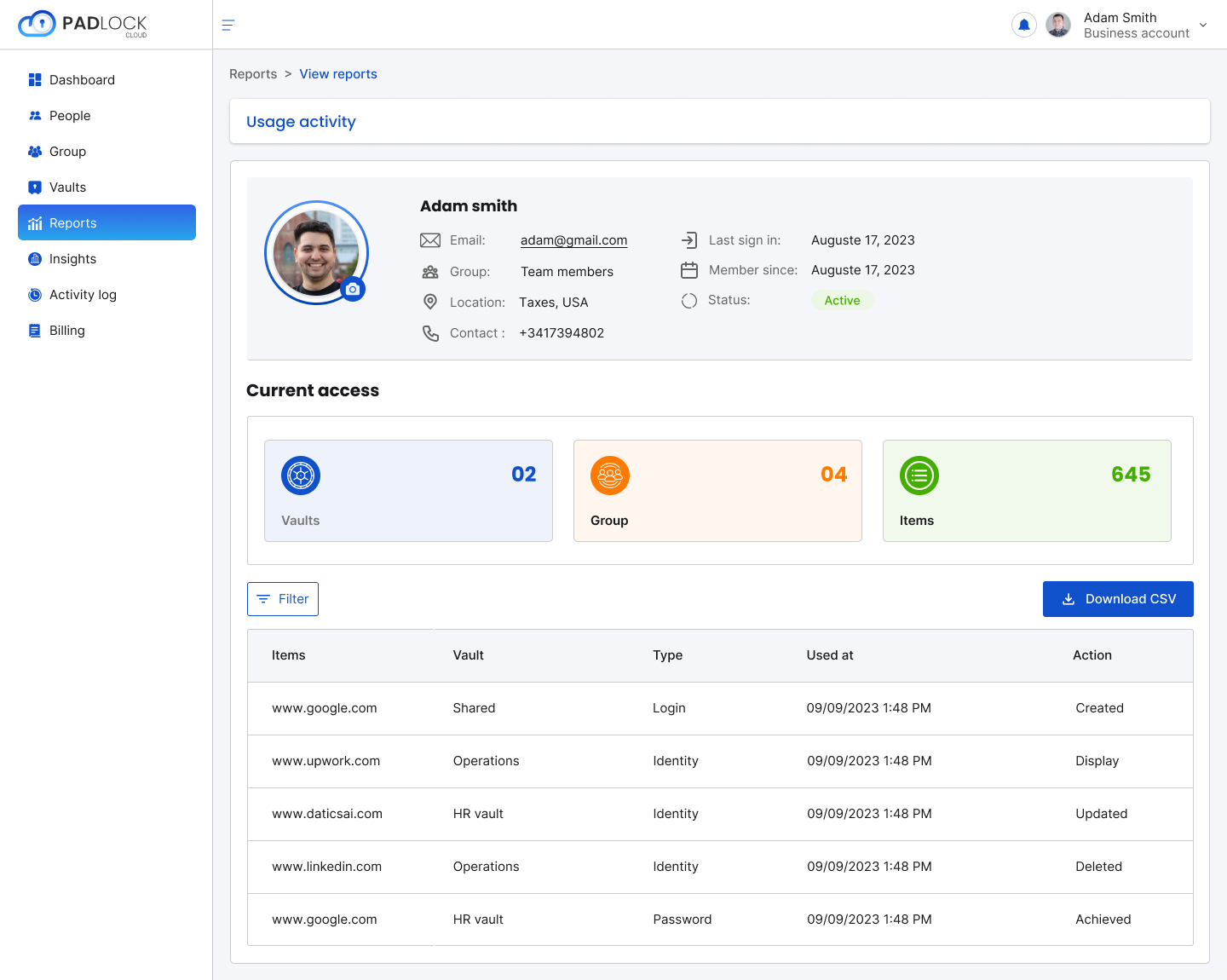Select the Vaults 02 access card
The image size is (1227, 980).
(408, 491)
